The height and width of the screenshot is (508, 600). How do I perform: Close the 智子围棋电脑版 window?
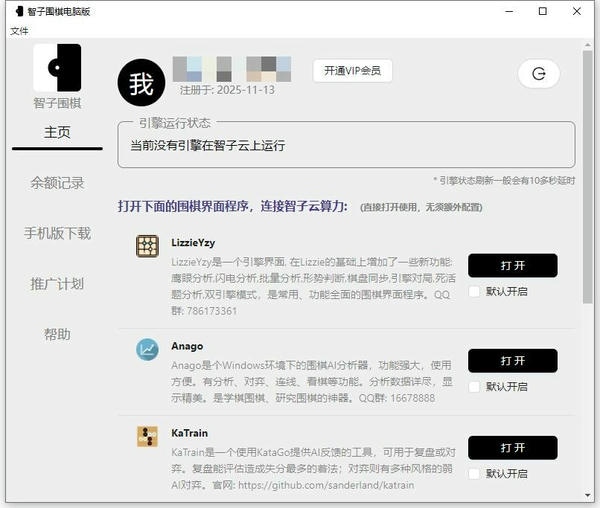pos(577,11)
